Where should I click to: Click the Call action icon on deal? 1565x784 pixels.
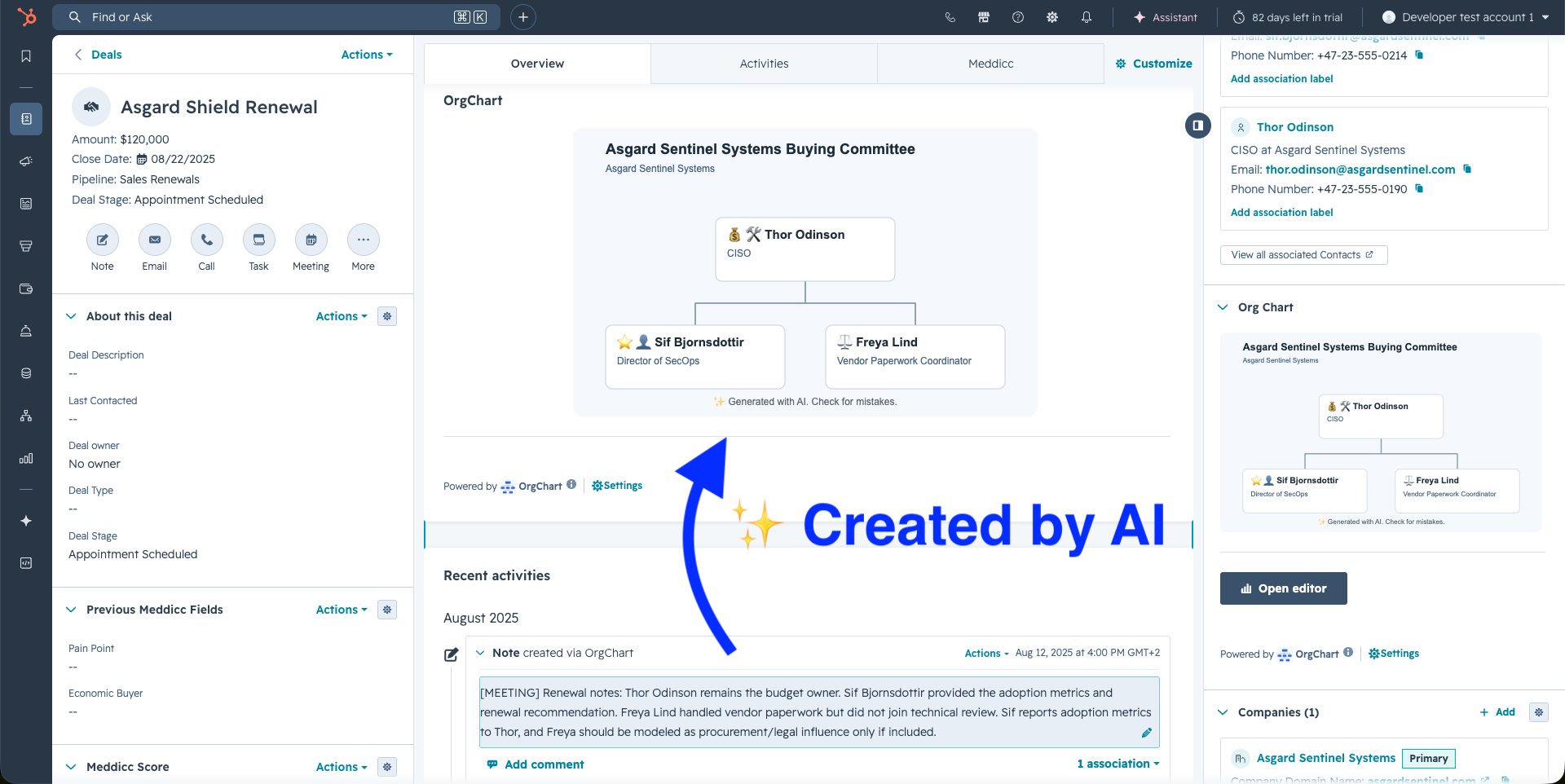tap(207, 240)
